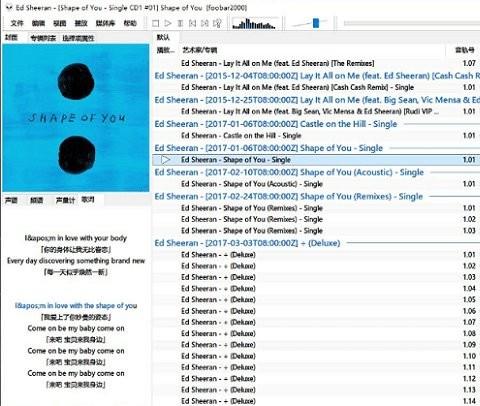Image resolution: width=480 pixels, height=406 pixels.
Task: Click the foobar2000 app icon in title bar
Action: (x=9, y=7)
